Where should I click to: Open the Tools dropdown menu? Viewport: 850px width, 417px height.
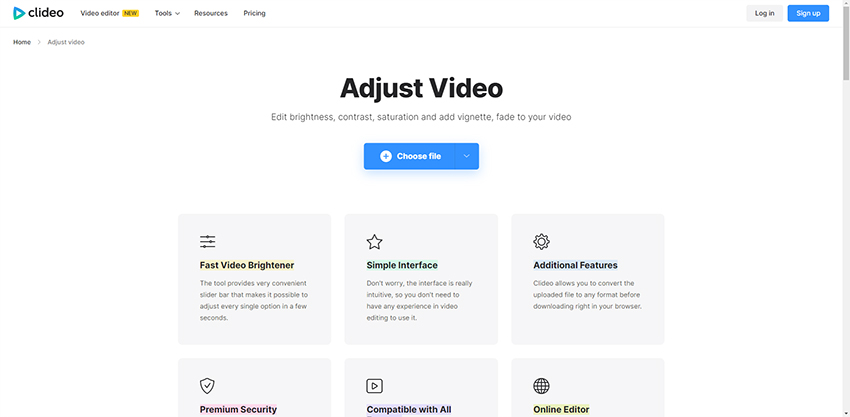[x=167, y=13]
